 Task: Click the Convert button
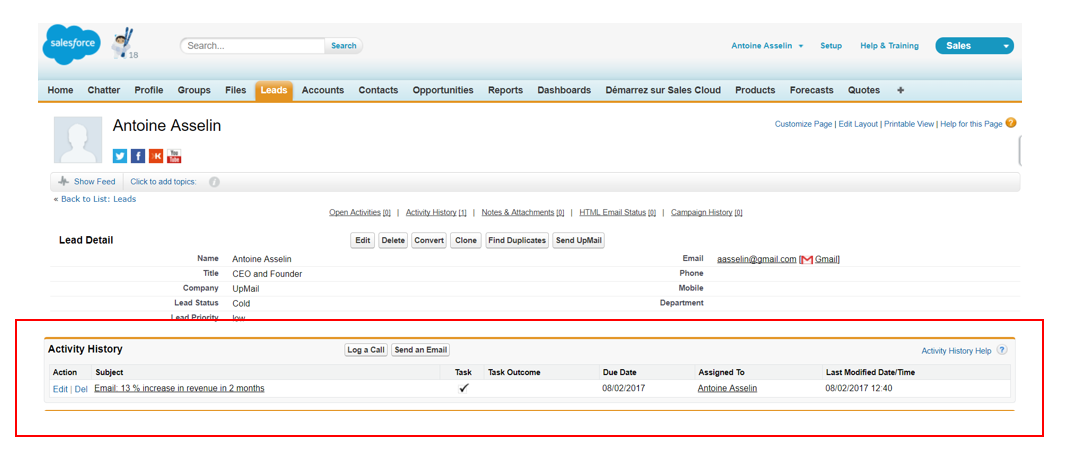(430, 241)
